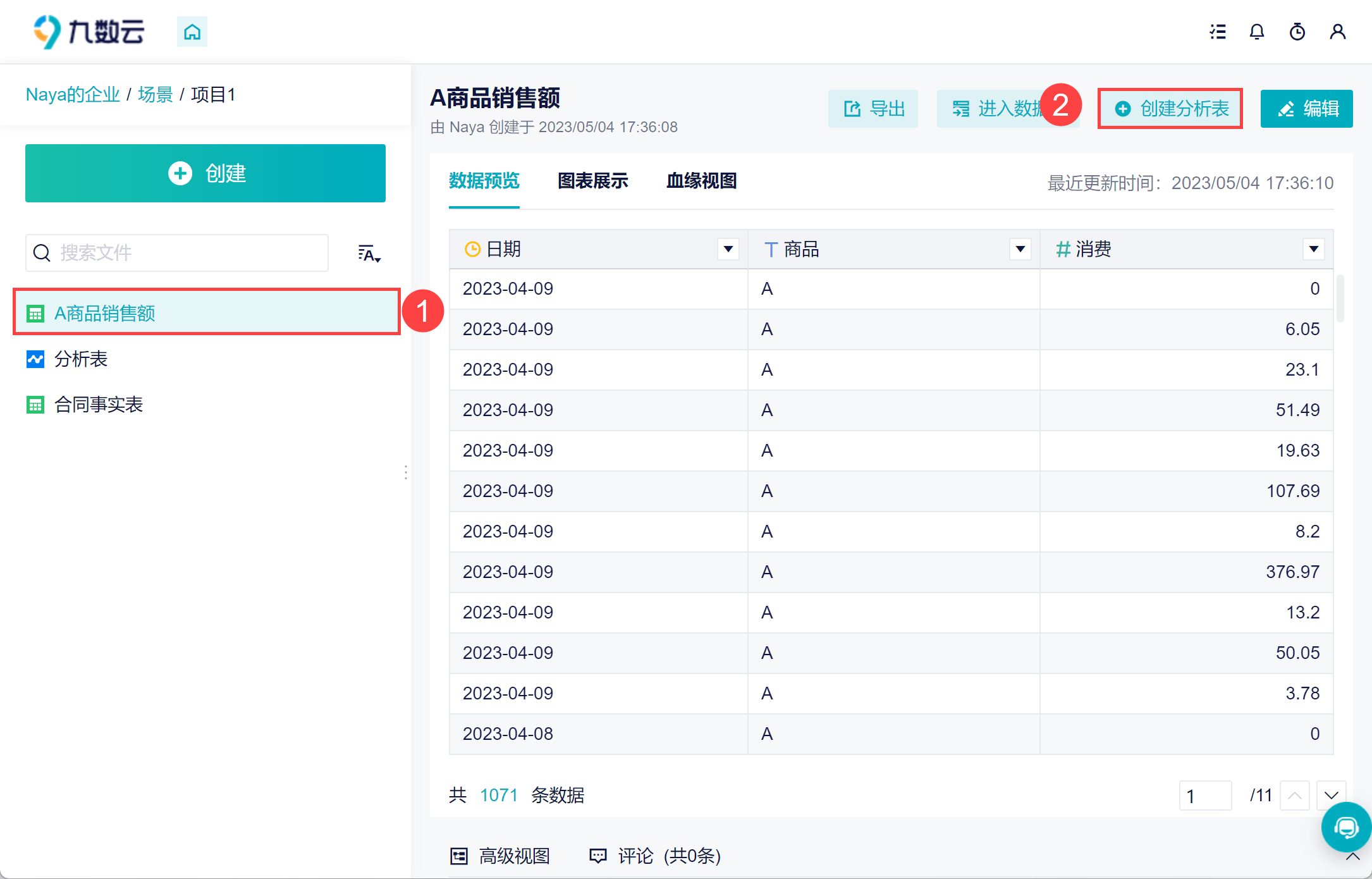Go to next page arrow

pos(1331,796)
